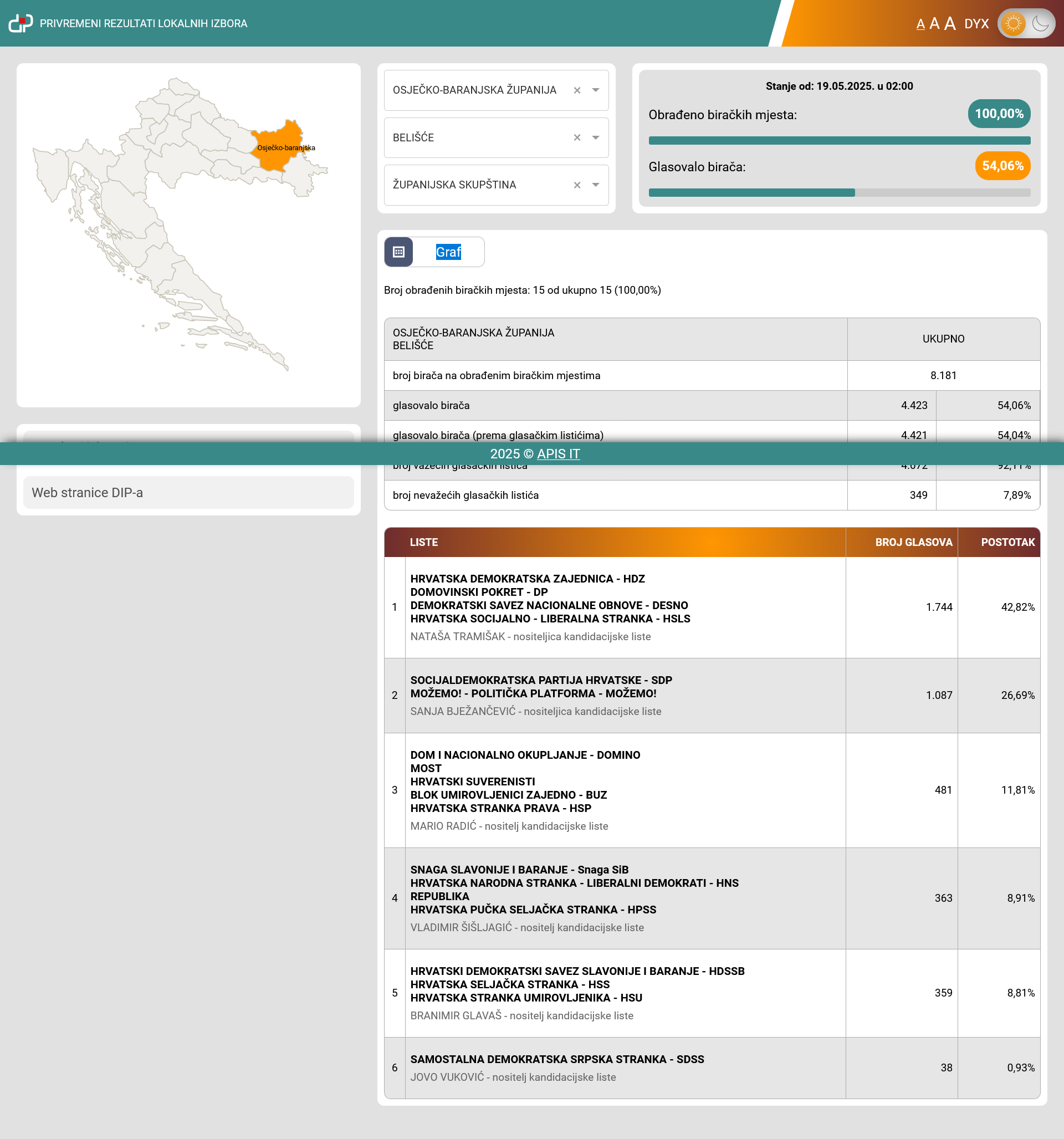The width and height of the screenshot is (1064, 1139).
Task: Expand the Županijska skupština election-type dropdown
Action: coord(595,185)
